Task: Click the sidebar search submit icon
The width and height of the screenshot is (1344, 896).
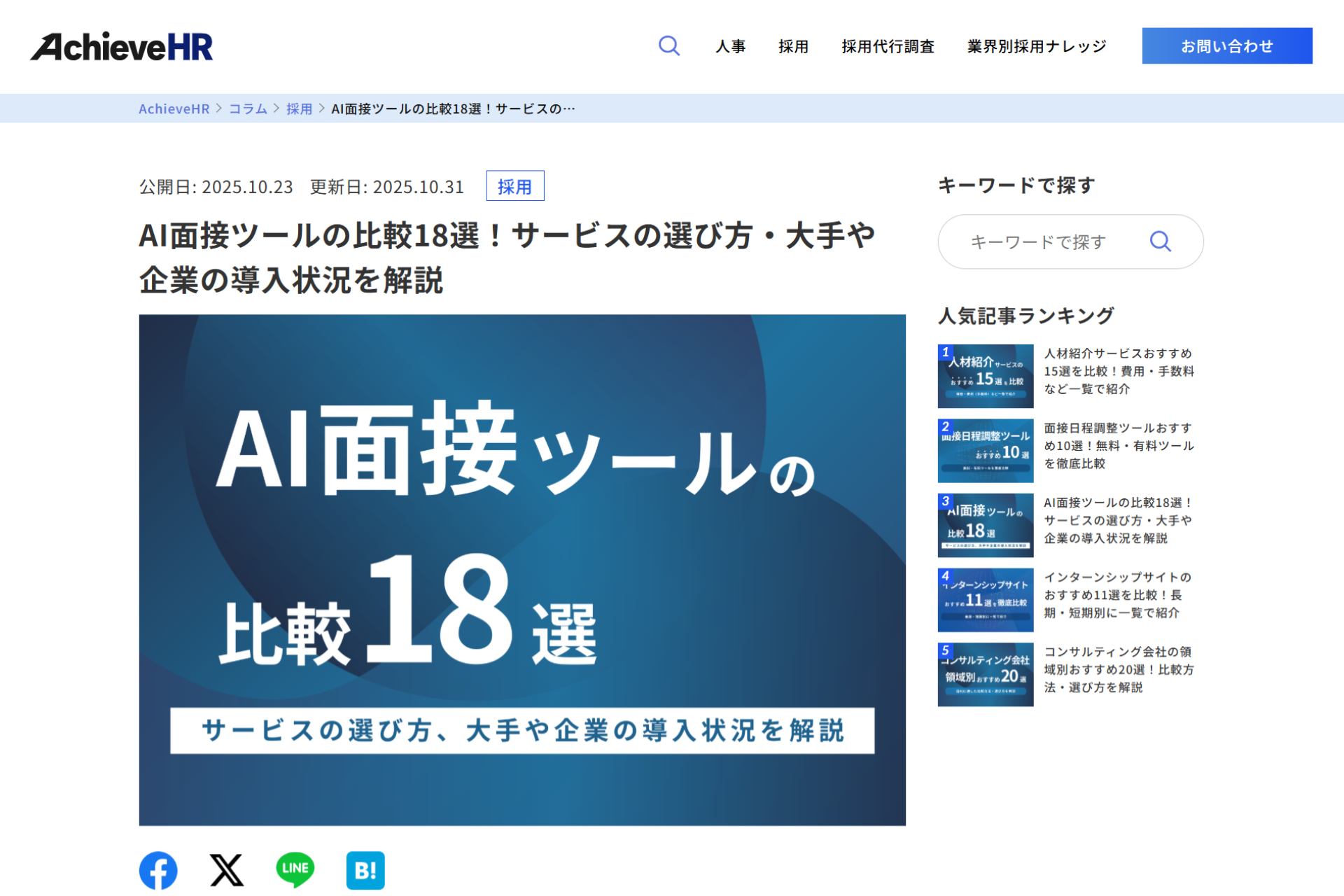Action: [x=1160, y=241]
